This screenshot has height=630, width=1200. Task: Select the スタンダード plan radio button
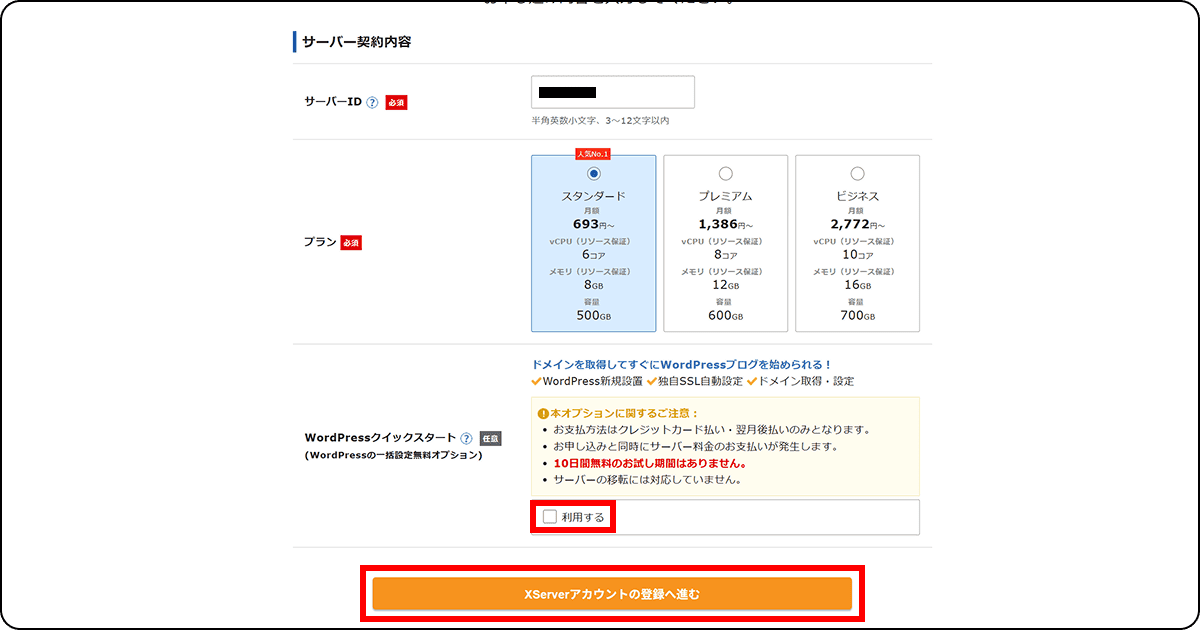[594, 173]
